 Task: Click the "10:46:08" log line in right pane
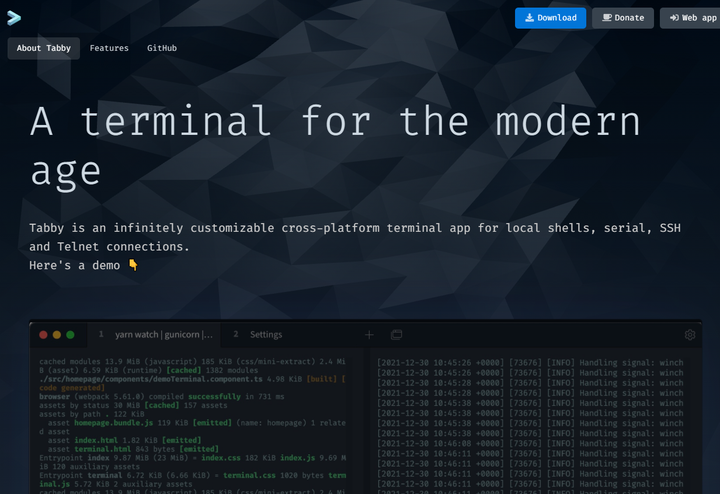click(530, 443)
